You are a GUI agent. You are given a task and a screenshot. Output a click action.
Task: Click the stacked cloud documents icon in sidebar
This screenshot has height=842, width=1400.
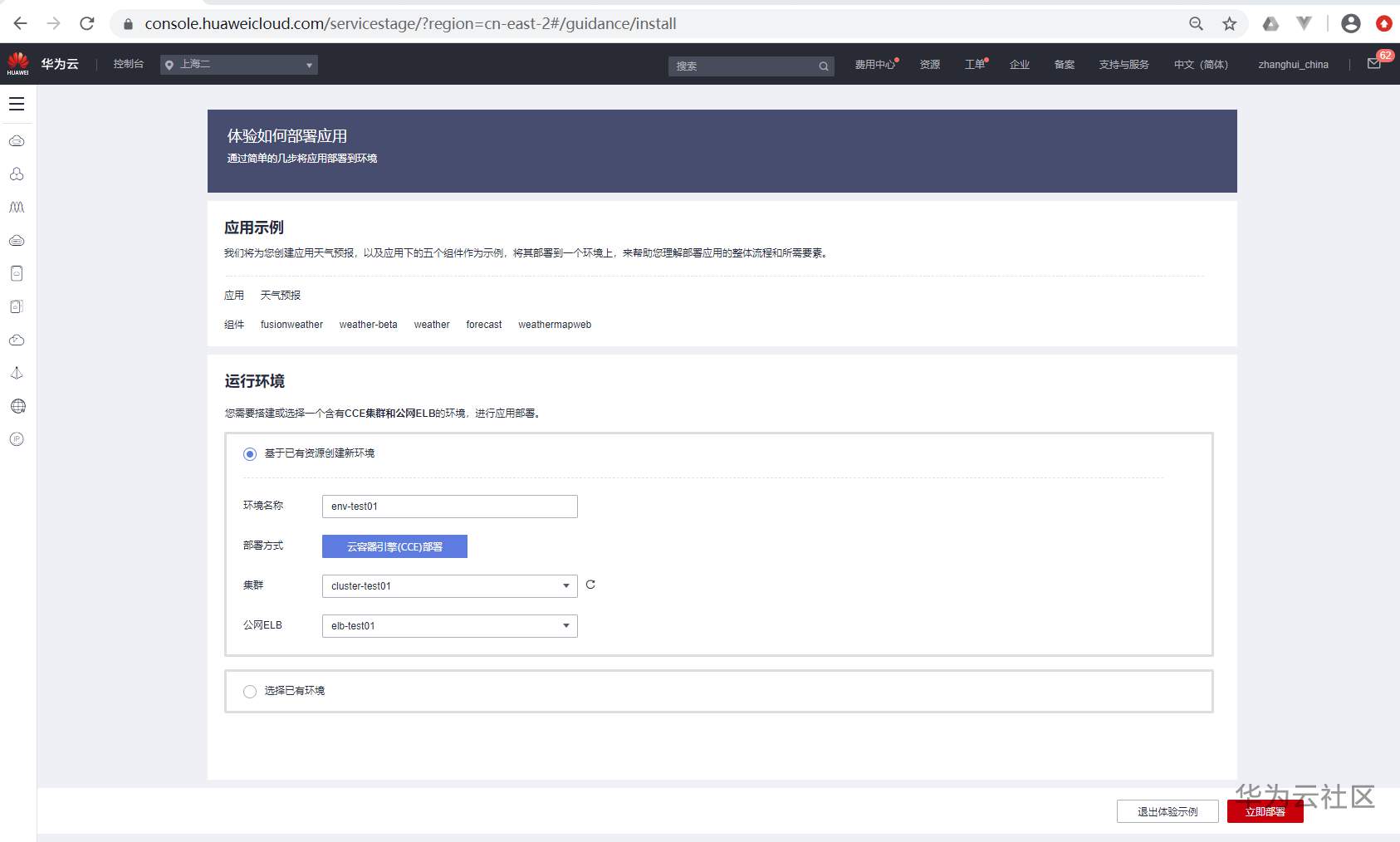tap(17, 306)
